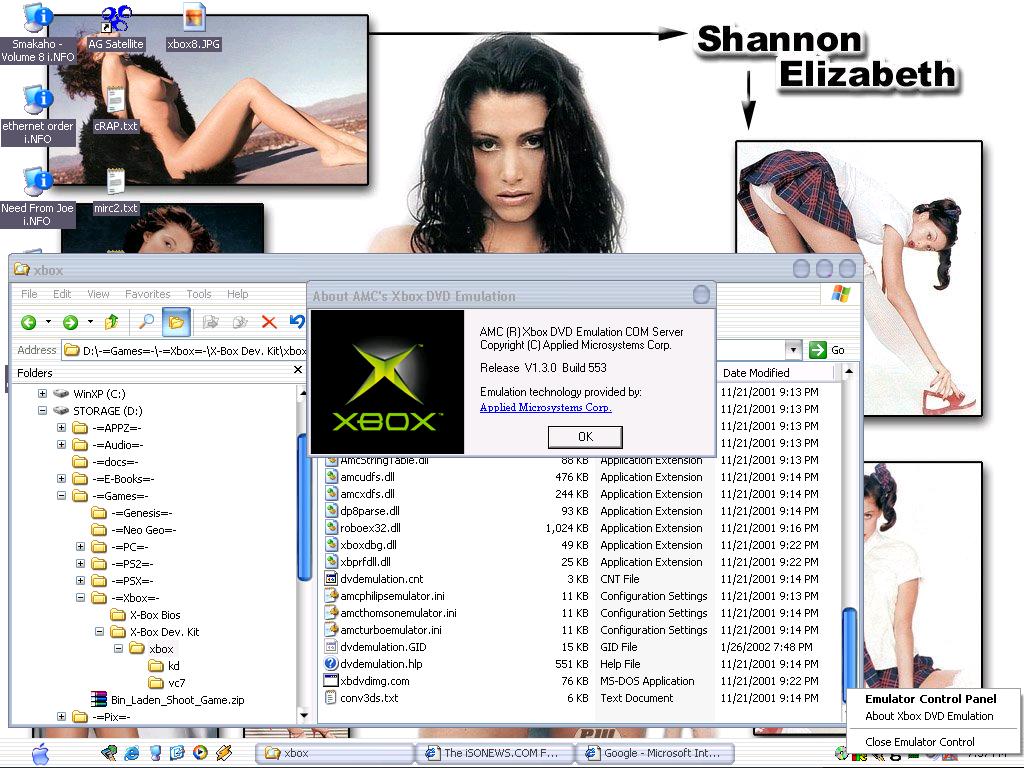This screenshot has width=1024, height=768.
Task: Select the file xbdvdimg.com
Action: coord(366,680)
